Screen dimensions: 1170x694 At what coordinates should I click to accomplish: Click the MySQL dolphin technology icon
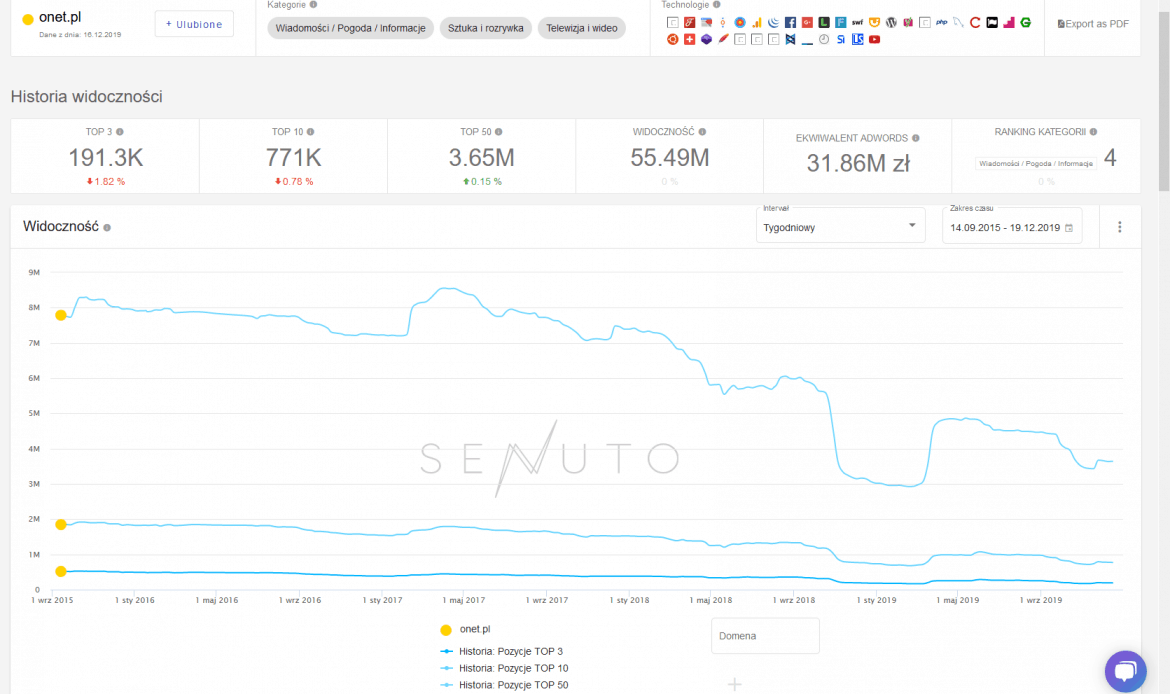coord(959,22)
